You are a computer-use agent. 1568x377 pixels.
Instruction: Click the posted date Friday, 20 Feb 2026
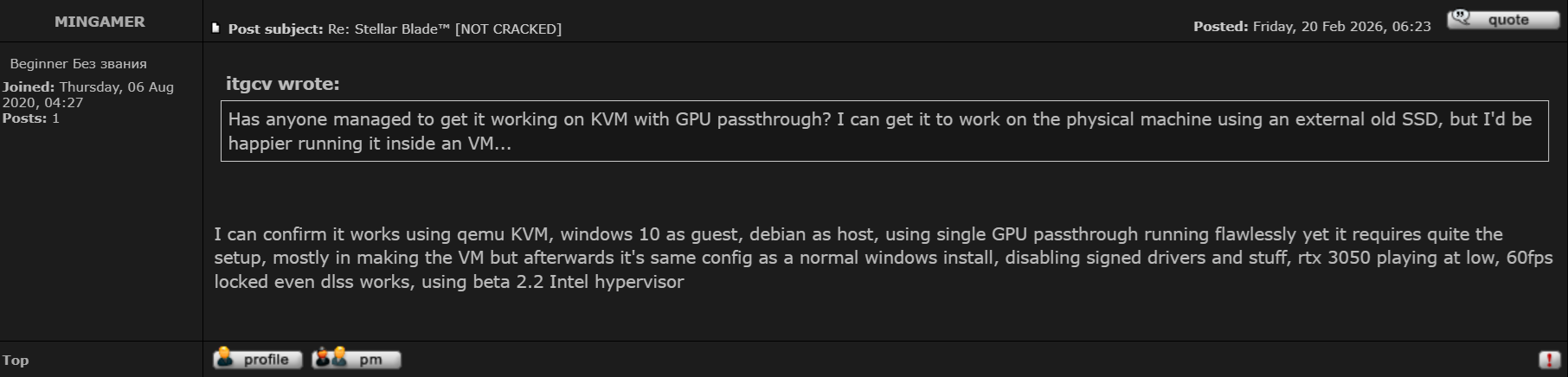[1341, 27]
